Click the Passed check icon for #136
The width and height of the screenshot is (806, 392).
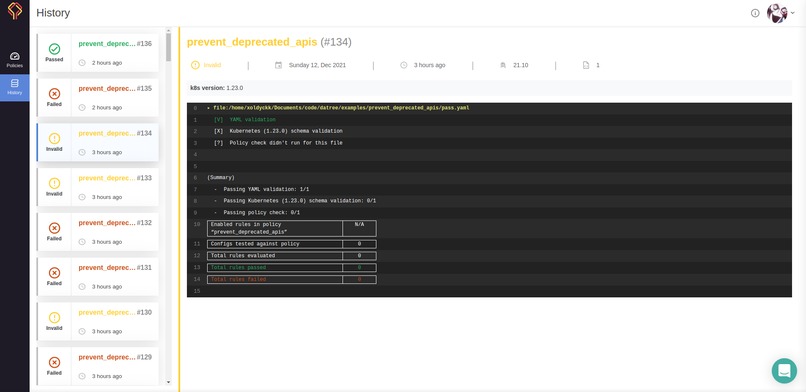[54, 49]
